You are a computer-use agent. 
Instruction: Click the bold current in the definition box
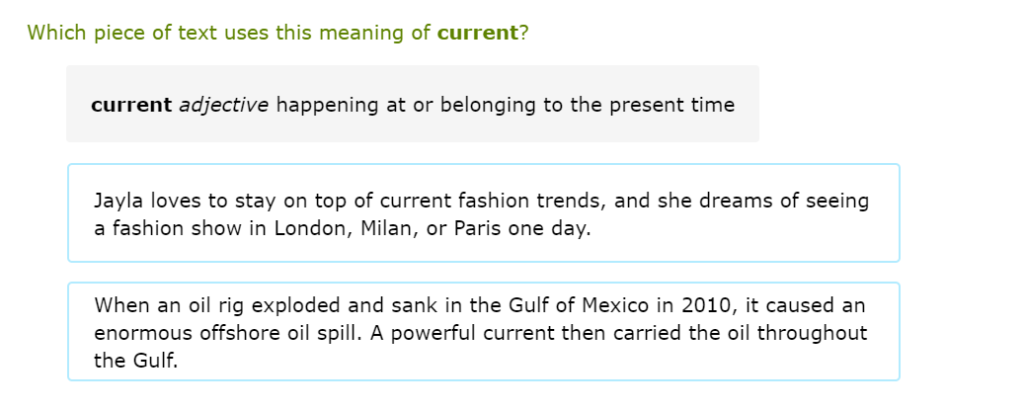[131, 105]
